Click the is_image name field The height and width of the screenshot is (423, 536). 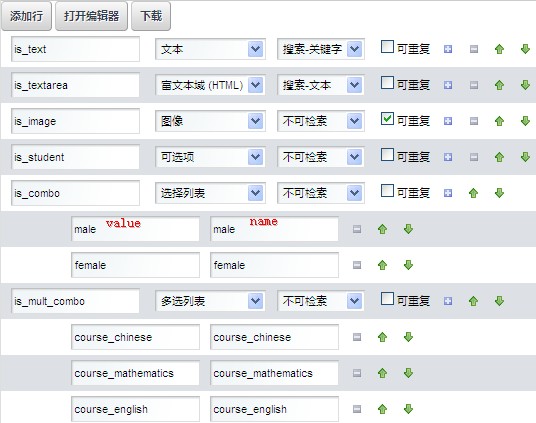click(x=75, y=121)
